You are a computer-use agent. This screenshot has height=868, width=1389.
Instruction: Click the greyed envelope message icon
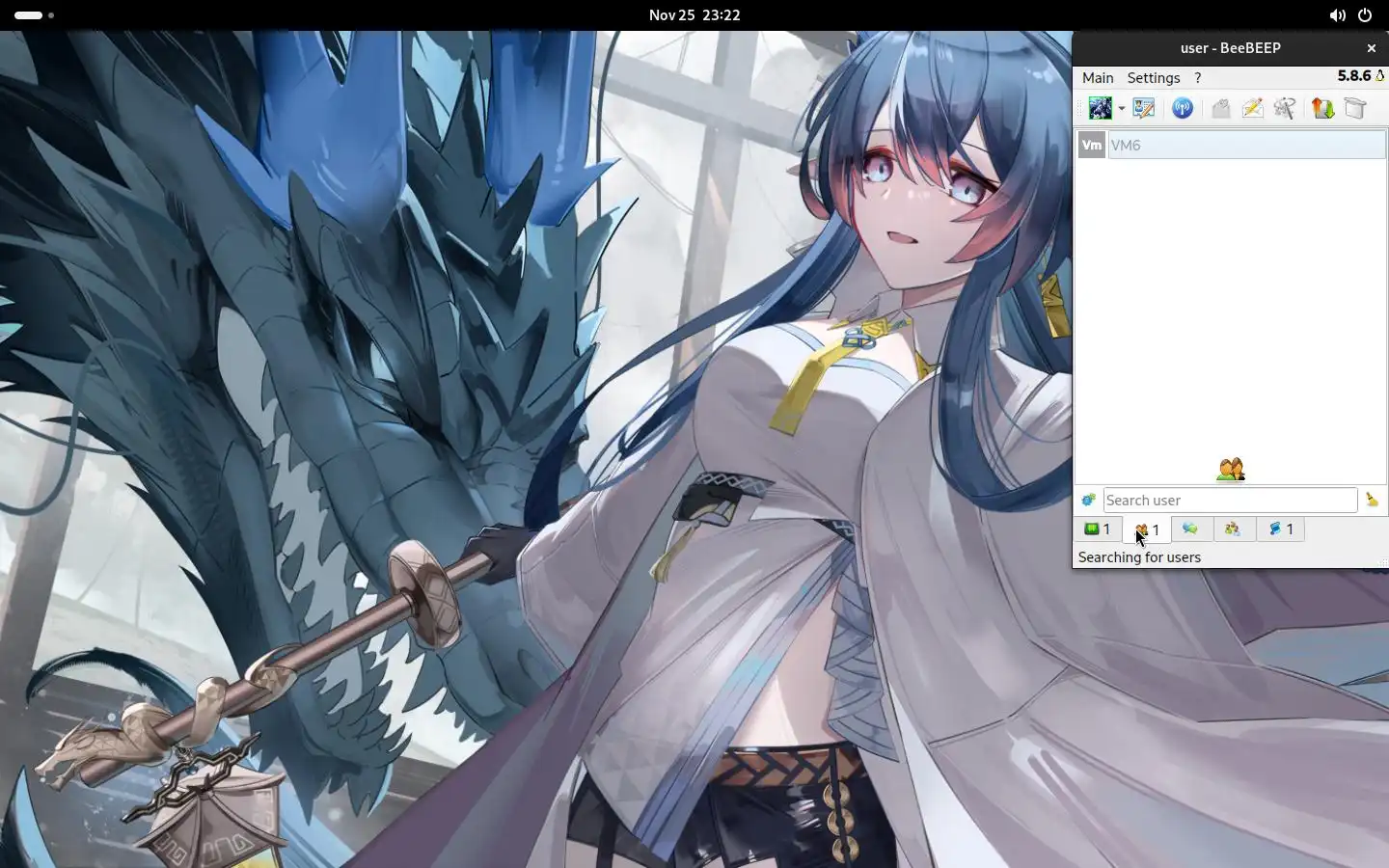click(x=1220, y=108)
